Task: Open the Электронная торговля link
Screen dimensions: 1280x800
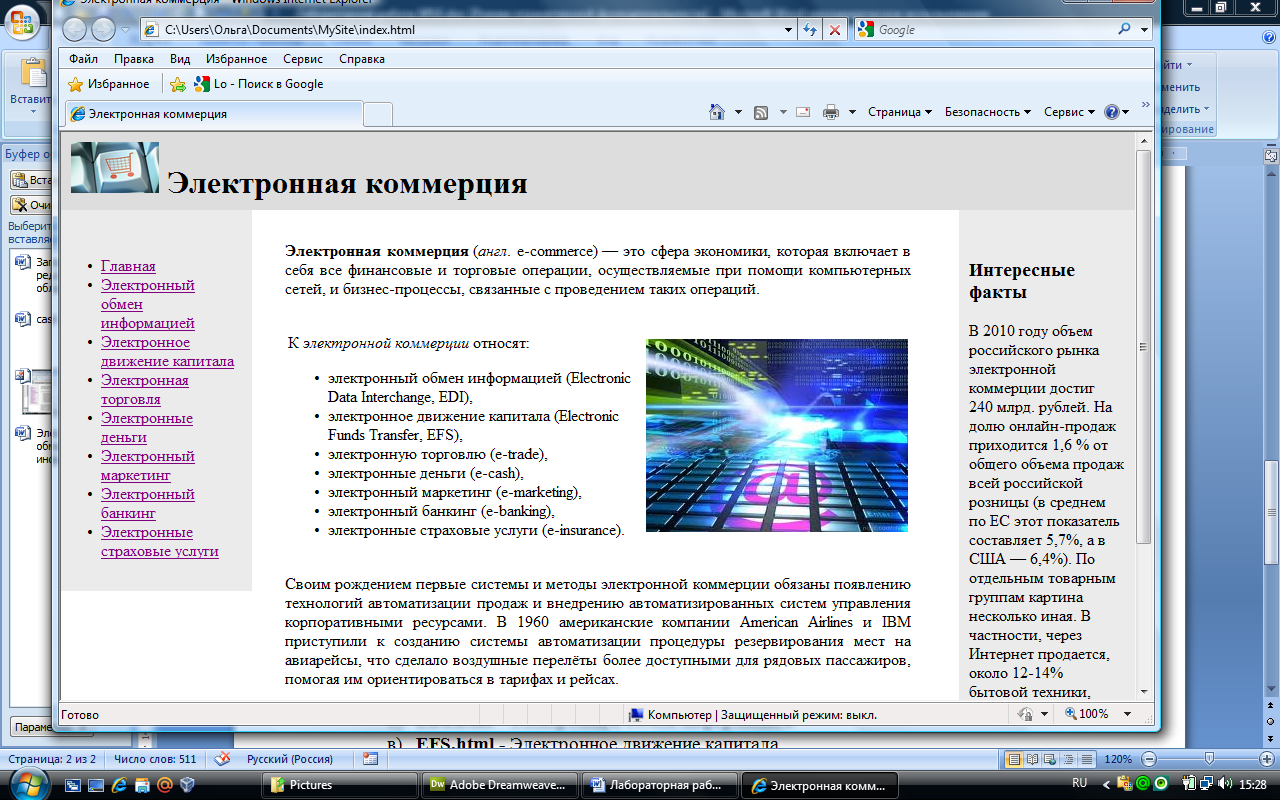Action: [x=145, y=390]
